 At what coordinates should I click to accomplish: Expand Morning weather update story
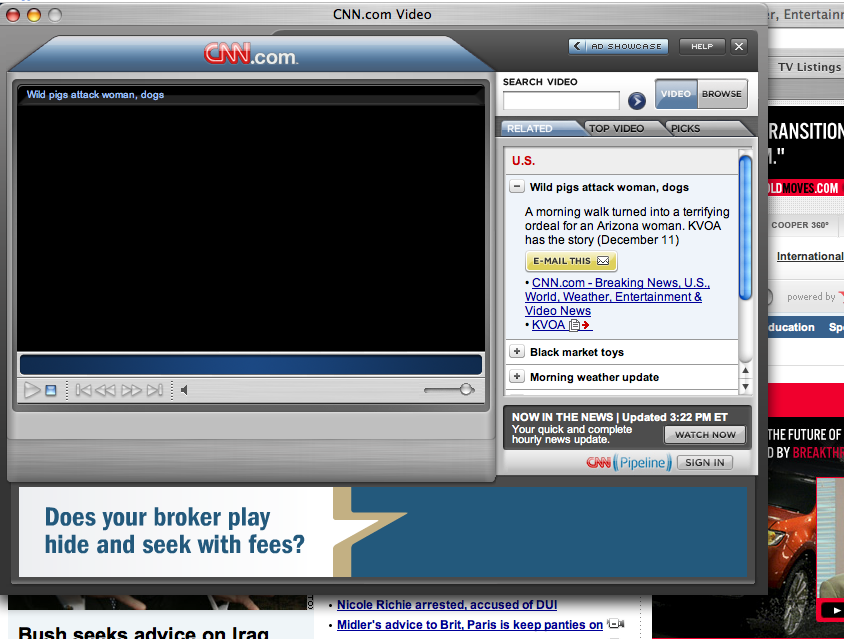[517, 376]
